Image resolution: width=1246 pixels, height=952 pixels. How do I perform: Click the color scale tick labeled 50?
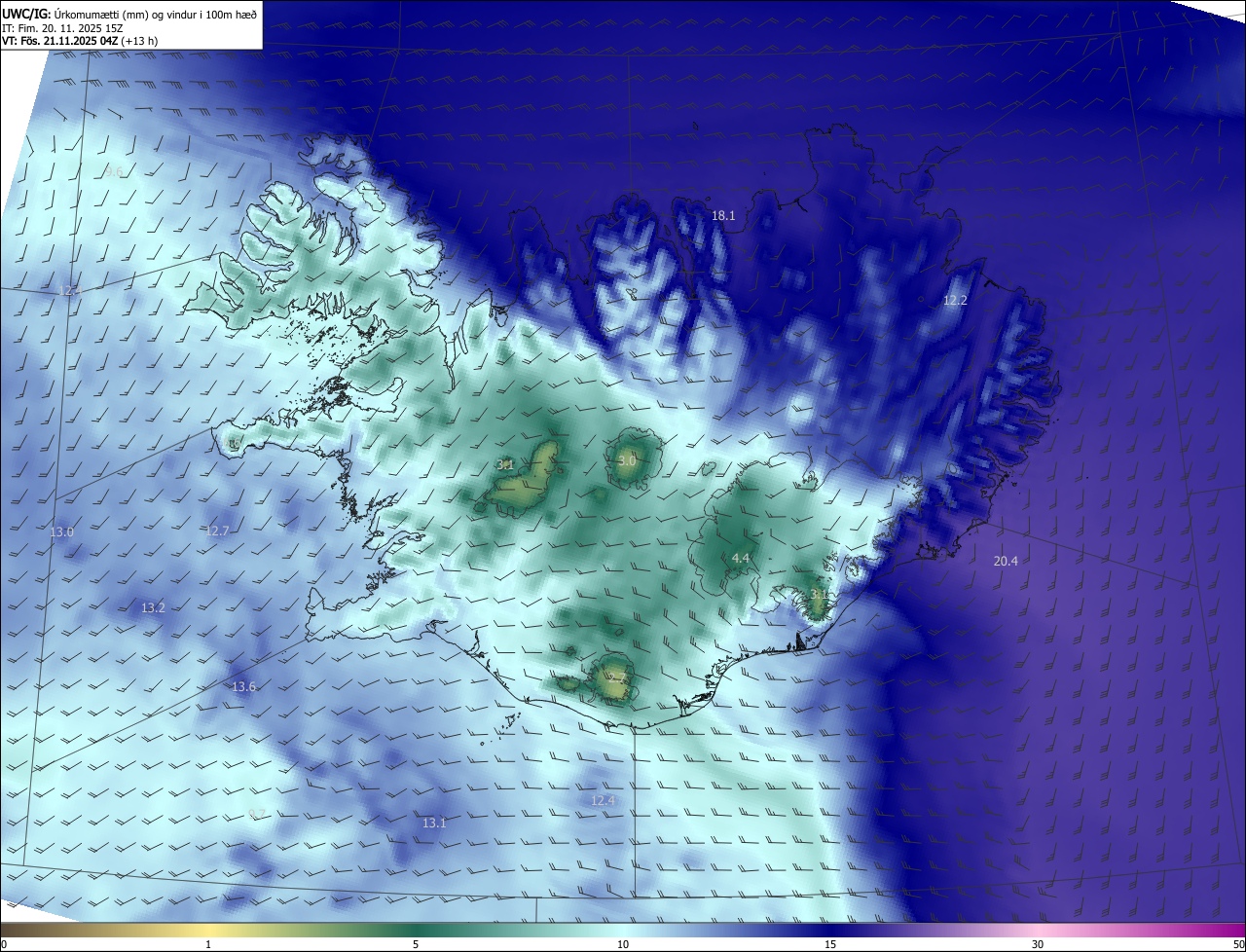tap(1238, 944)
